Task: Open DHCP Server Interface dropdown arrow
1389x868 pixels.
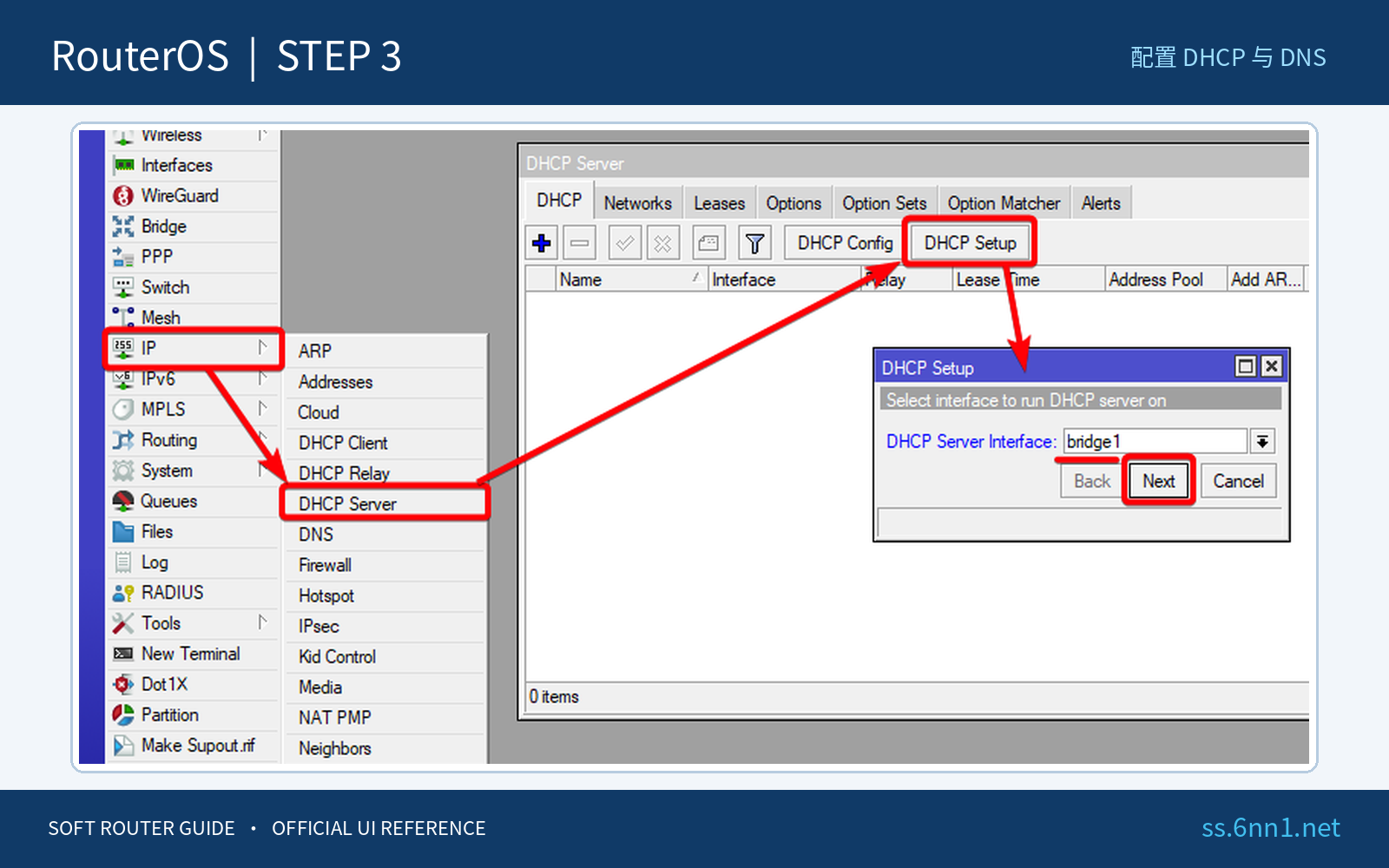Action: (x=1262, y=442)
